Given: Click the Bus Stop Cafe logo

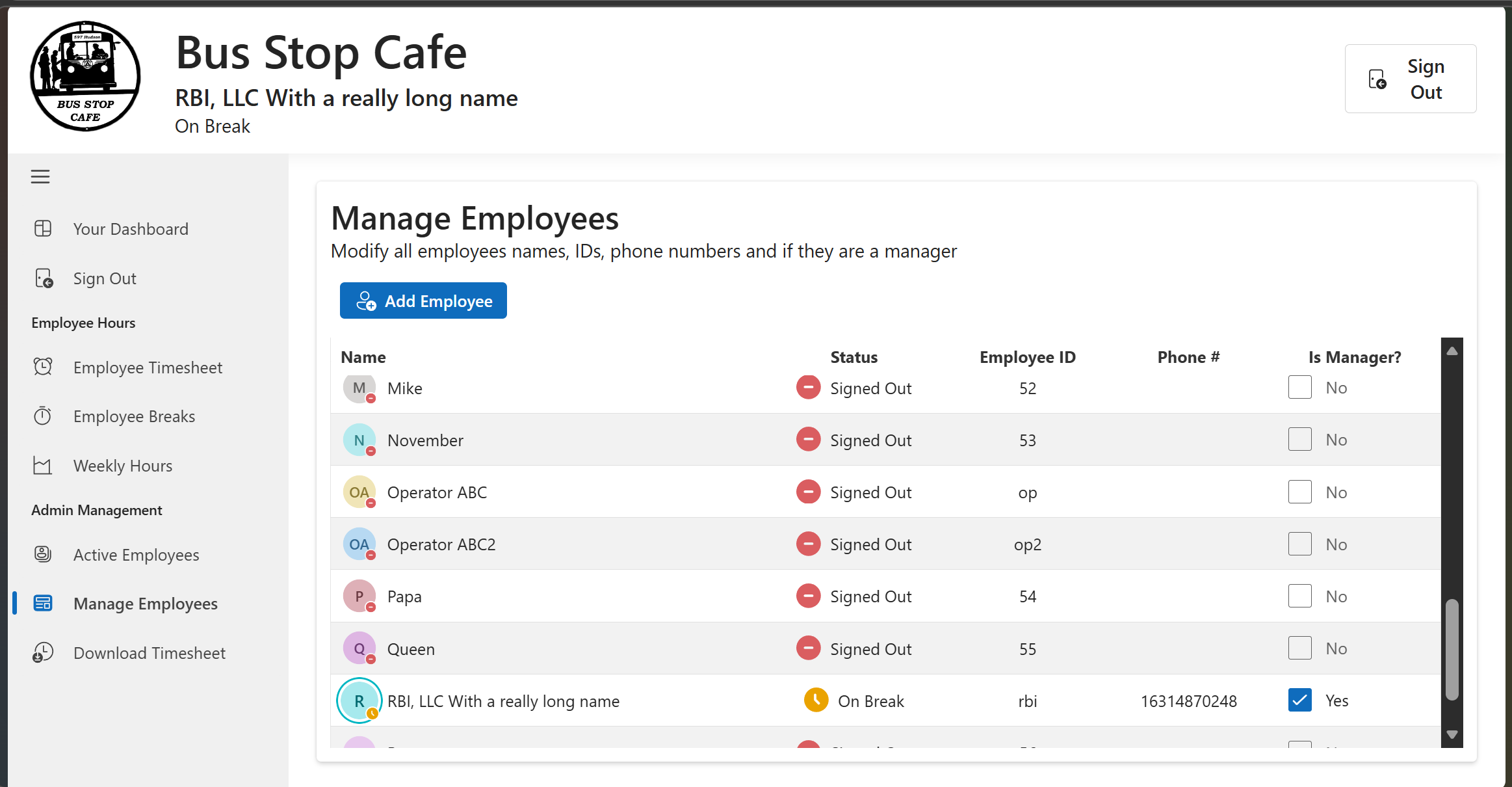Looking at the screenshot, I should point(85,77).
